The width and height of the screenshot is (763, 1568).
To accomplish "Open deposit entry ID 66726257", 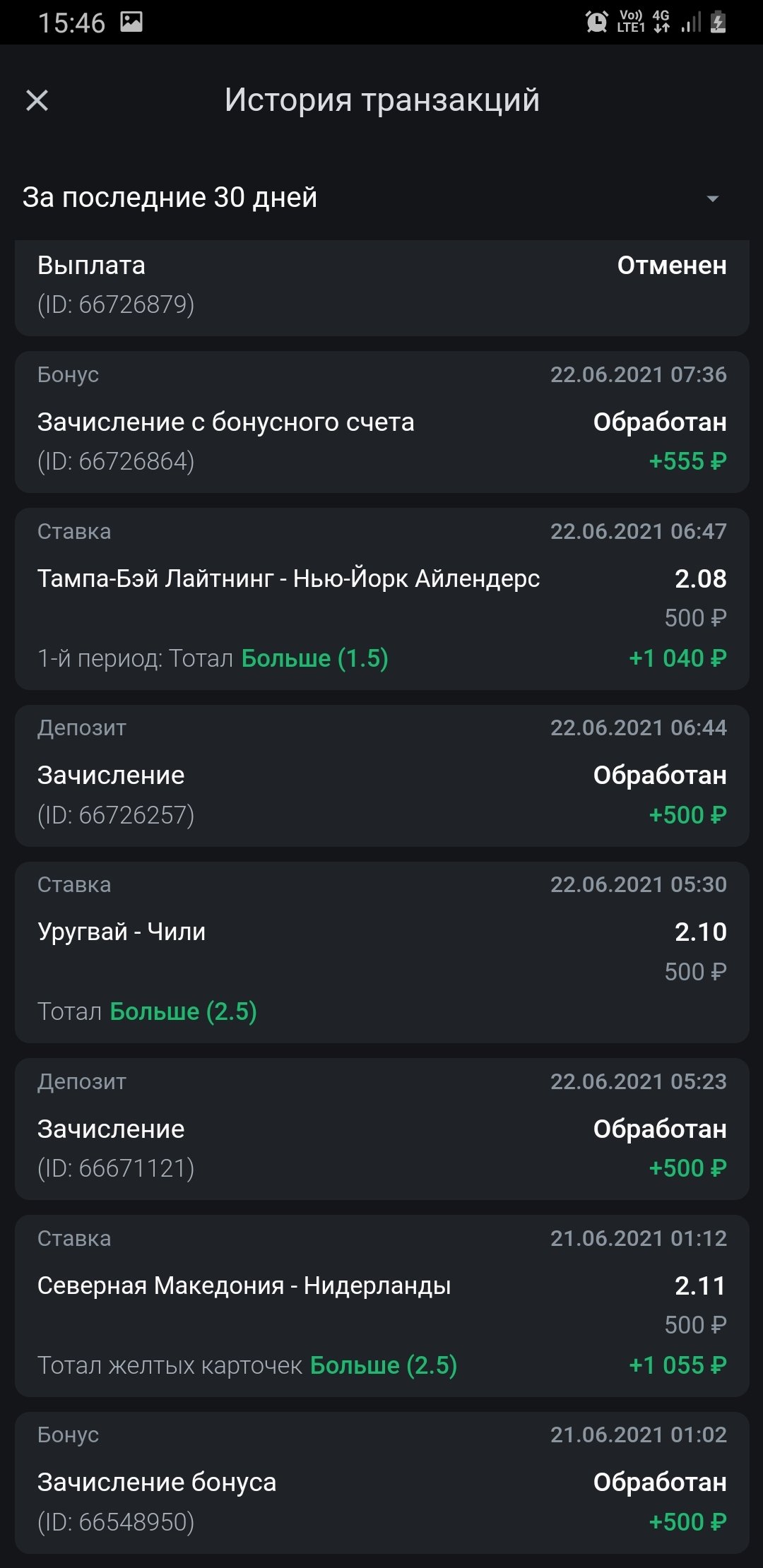I will pos(381,776).
